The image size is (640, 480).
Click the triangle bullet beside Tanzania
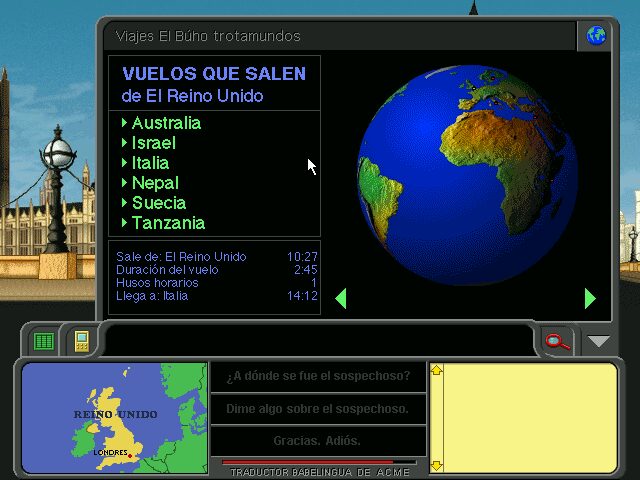124,222
